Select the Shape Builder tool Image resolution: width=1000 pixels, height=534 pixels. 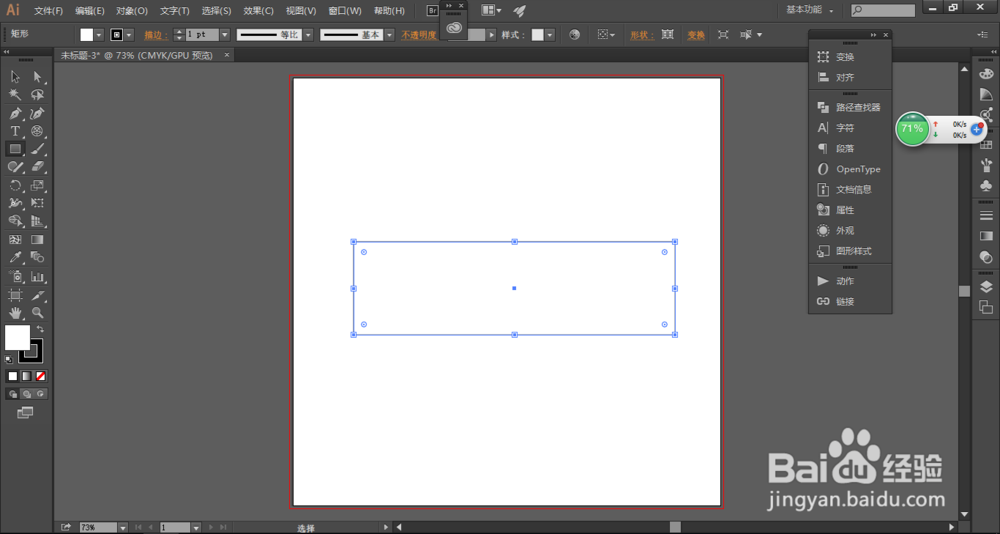[x=15, y=221]
